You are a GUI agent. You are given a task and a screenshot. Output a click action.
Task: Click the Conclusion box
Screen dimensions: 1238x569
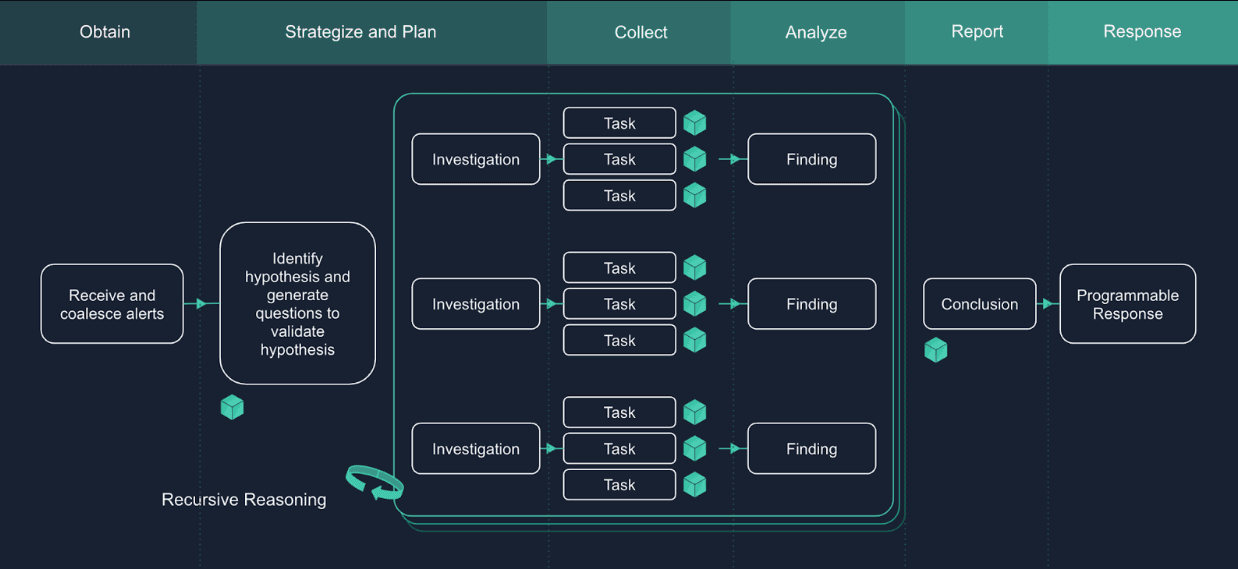click(980, 304)
